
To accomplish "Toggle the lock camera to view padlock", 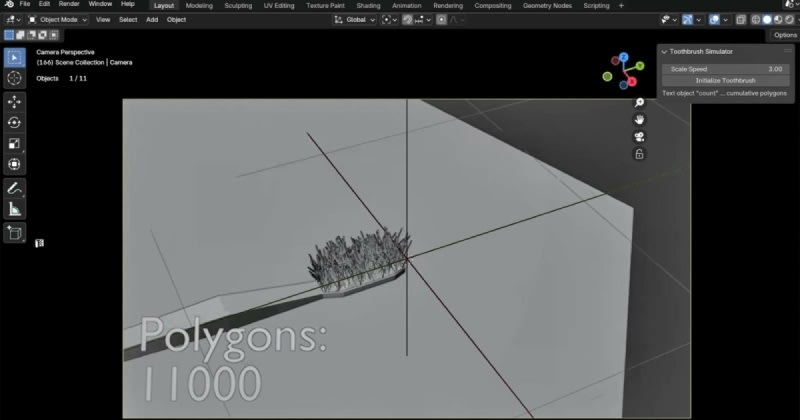I will point(640,154).
